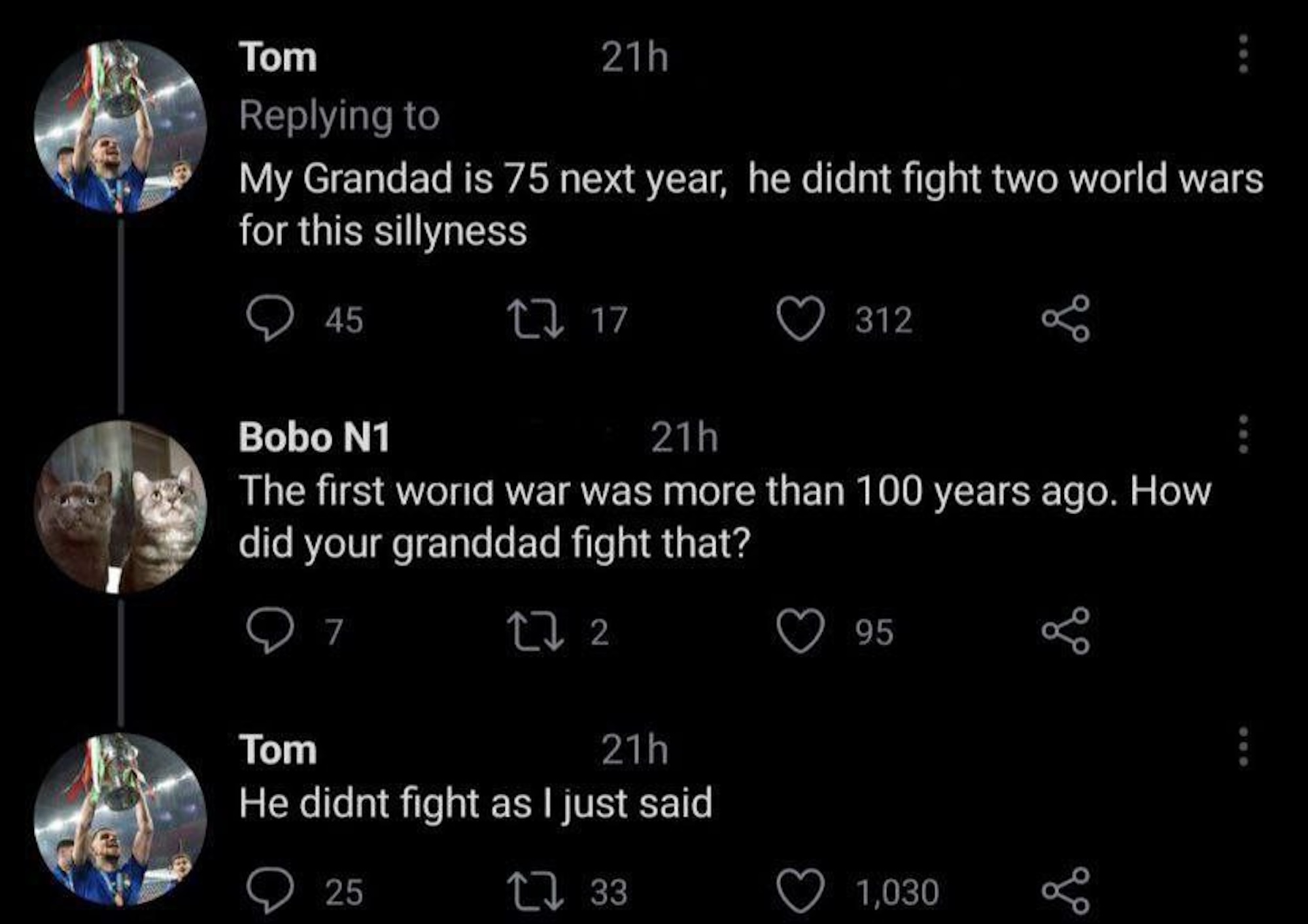The height and width of the screenshot is (924, 1308).
Task: Click the Bobo N1 username
Action: 314,437
